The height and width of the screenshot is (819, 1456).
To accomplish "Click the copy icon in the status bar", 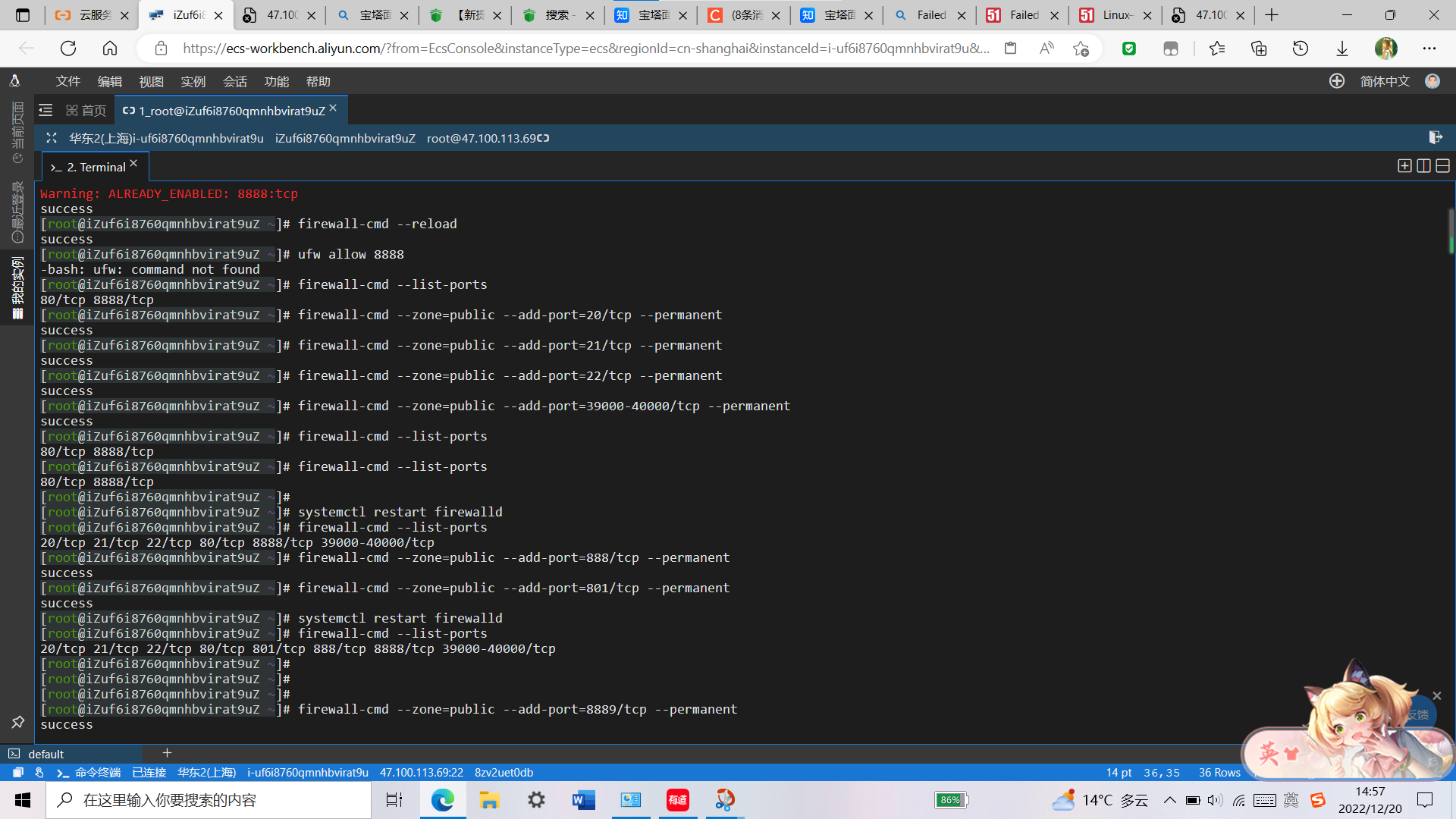I will 17,773.
